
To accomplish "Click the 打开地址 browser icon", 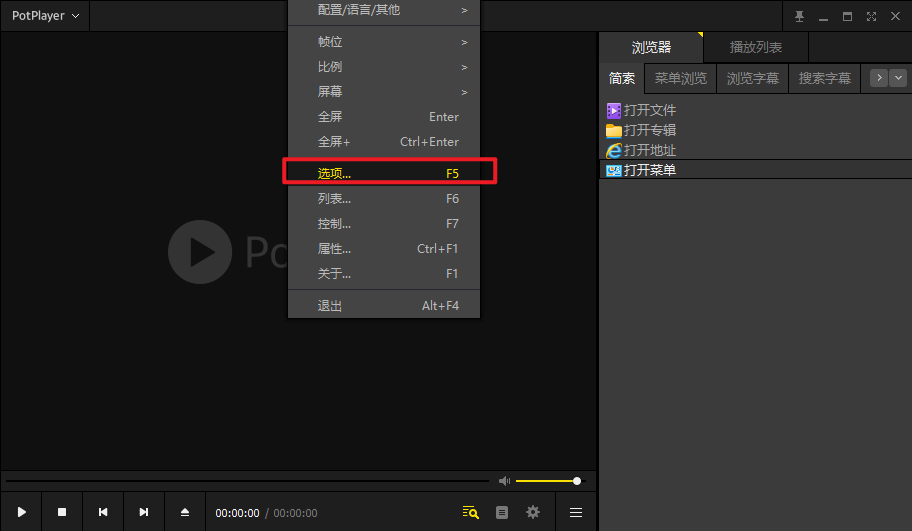I will point(614,150).
